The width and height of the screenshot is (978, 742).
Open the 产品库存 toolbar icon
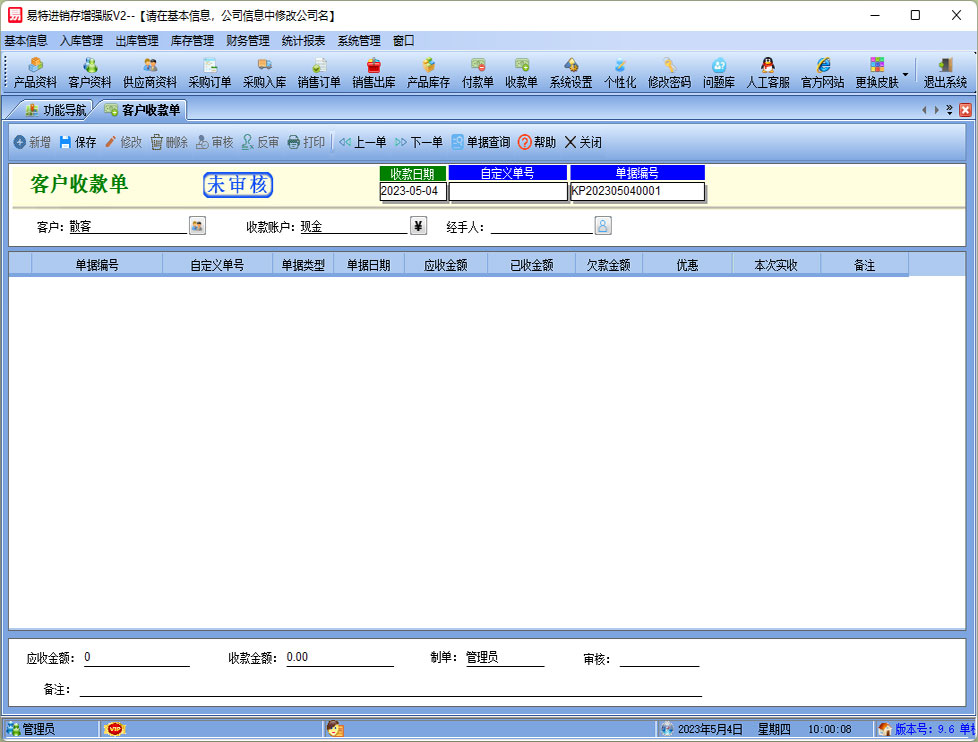[428, 73]
